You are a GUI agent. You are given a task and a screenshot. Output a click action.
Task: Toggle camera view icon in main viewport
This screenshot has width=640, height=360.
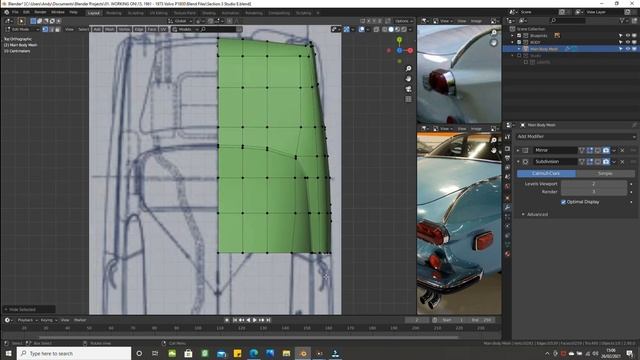408,89
